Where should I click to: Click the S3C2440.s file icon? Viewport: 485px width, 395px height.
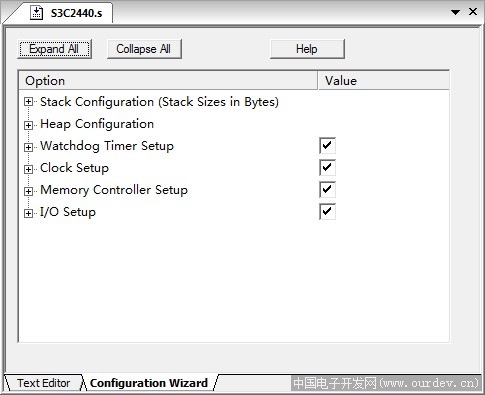36,13
